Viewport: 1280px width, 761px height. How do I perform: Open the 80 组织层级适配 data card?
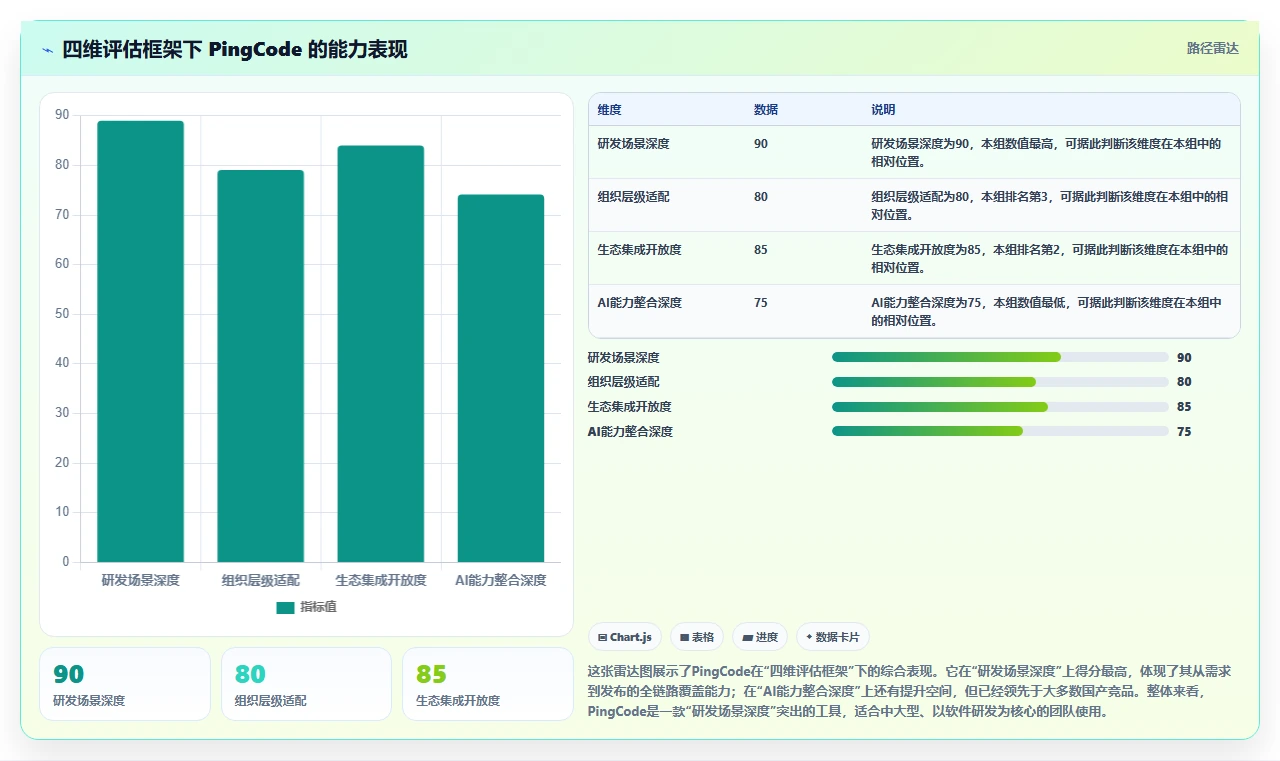[x=306, y=684]
